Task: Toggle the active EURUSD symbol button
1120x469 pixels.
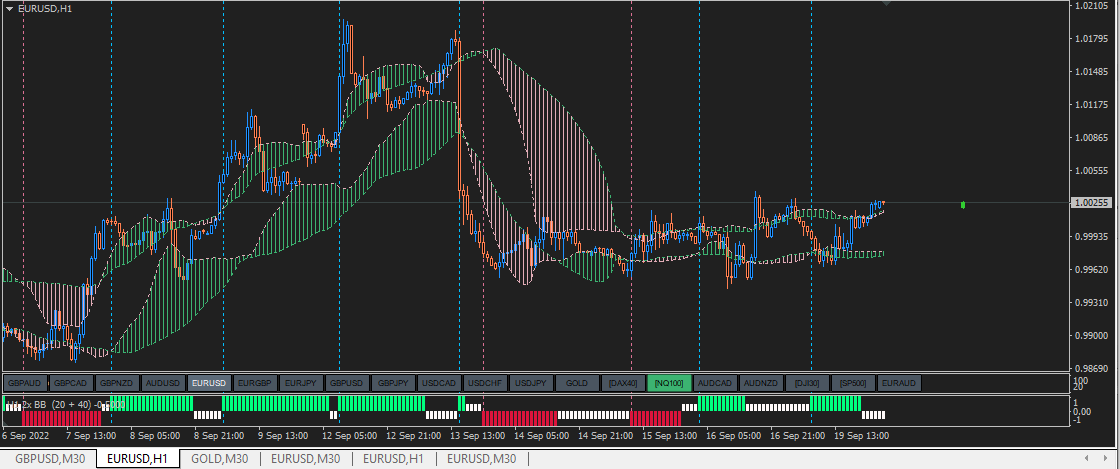Action: point(209,383)
